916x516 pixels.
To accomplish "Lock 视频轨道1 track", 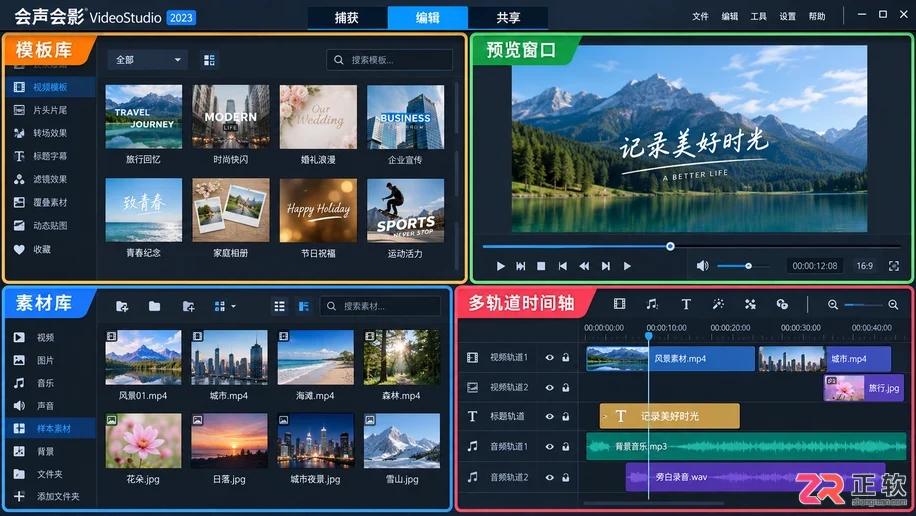I will (x=565, y=357).
